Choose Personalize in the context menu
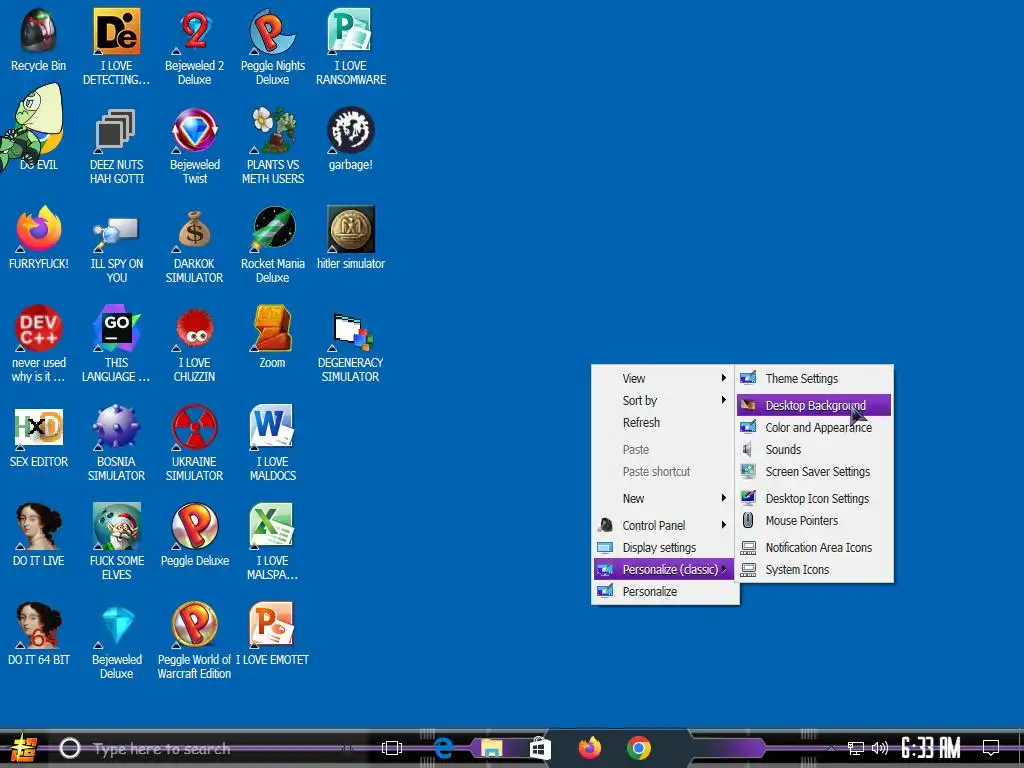This screenshot has width=1024, height=768. [x=665, y=591]
